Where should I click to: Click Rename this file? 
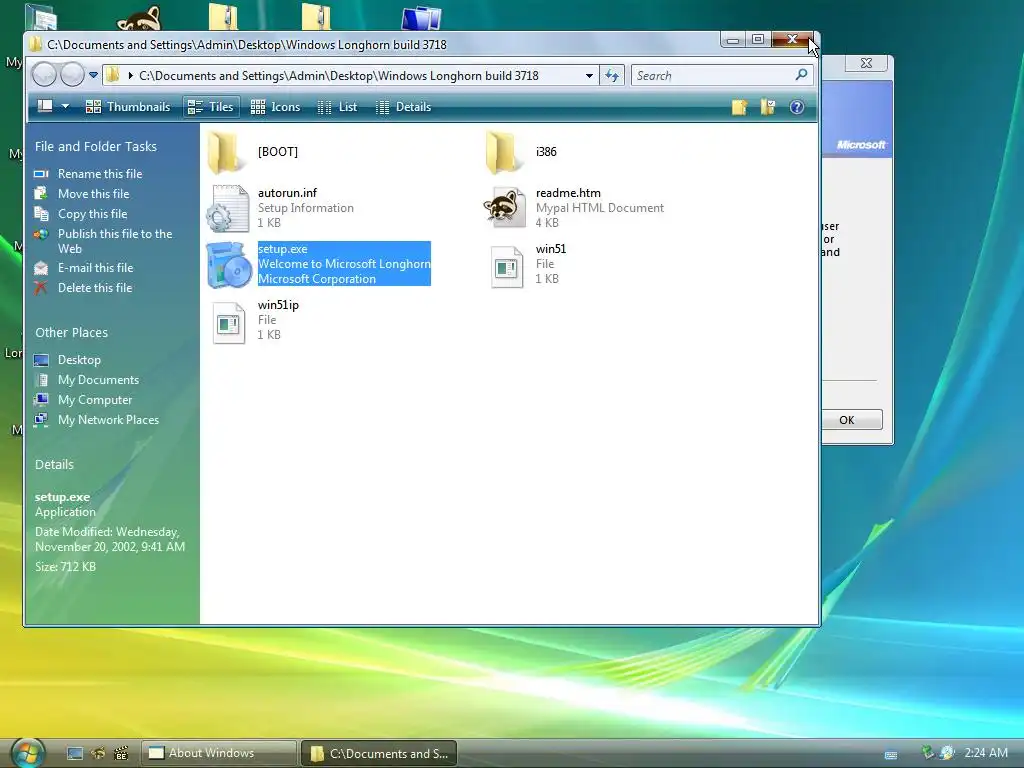click(x=100, y=174)
